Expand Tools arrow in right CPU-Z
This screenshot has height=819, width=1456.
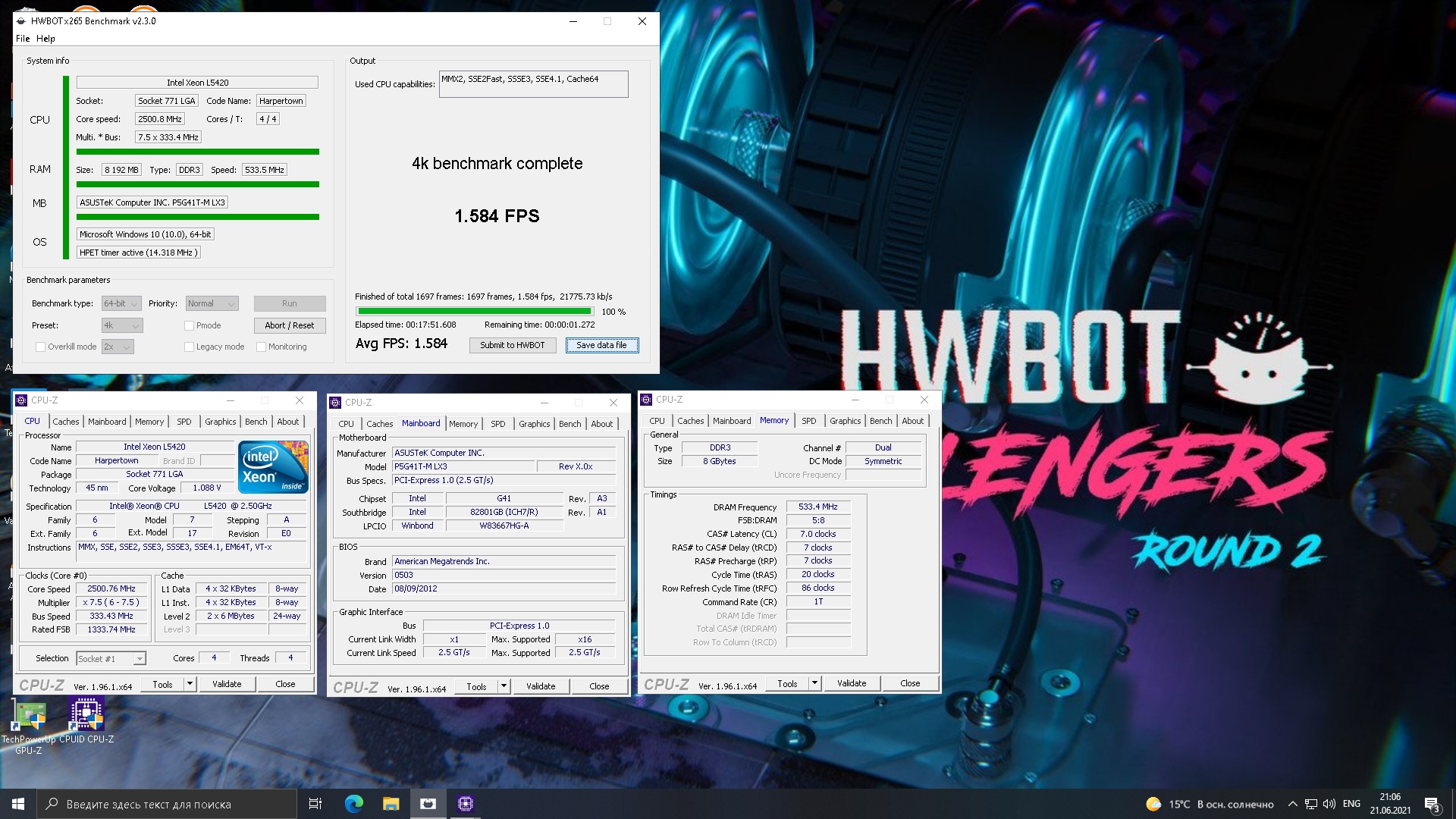815,683
